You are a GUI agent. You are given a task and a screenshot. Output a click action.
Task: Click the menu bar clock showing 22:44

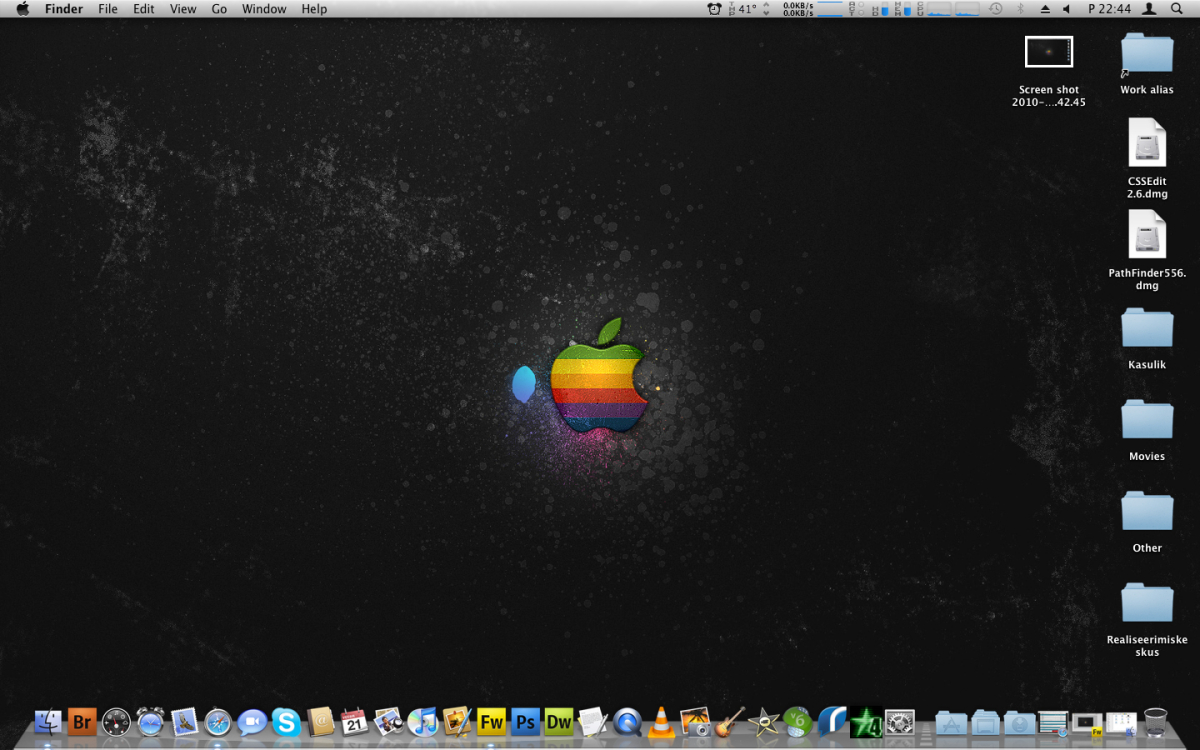click(x=1110, y=9)
